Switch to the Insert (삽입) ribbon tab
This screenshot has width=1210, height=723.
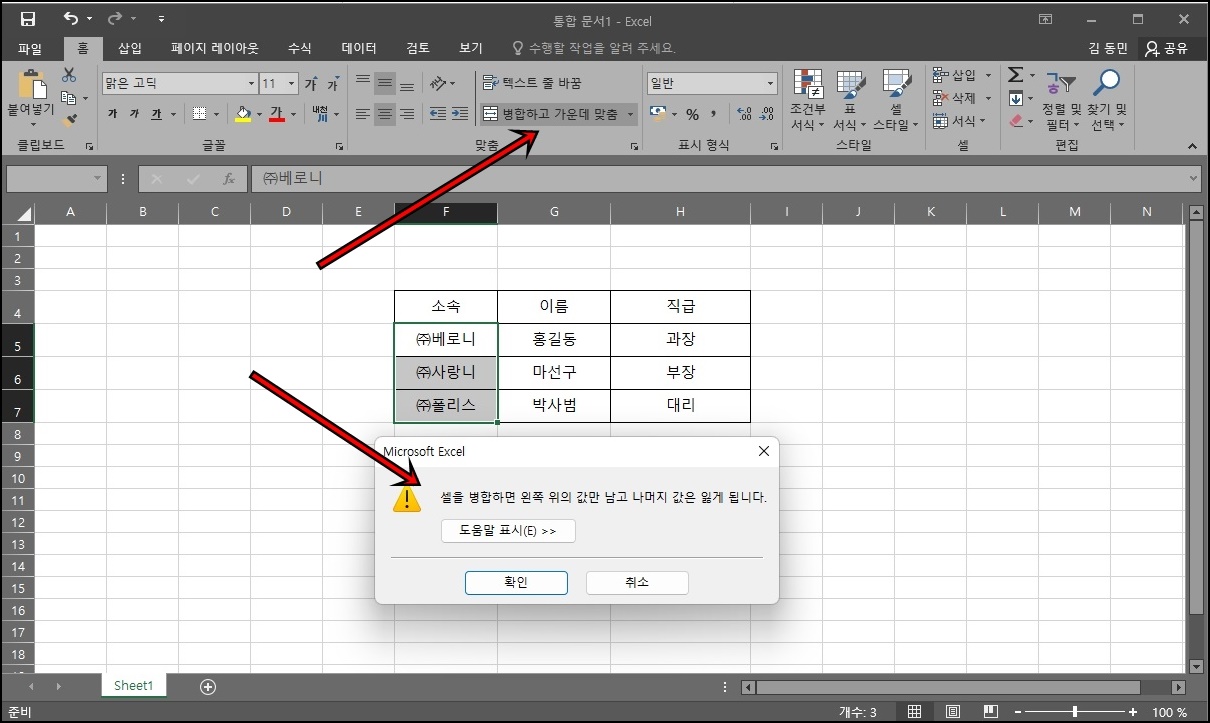point(130,48)
